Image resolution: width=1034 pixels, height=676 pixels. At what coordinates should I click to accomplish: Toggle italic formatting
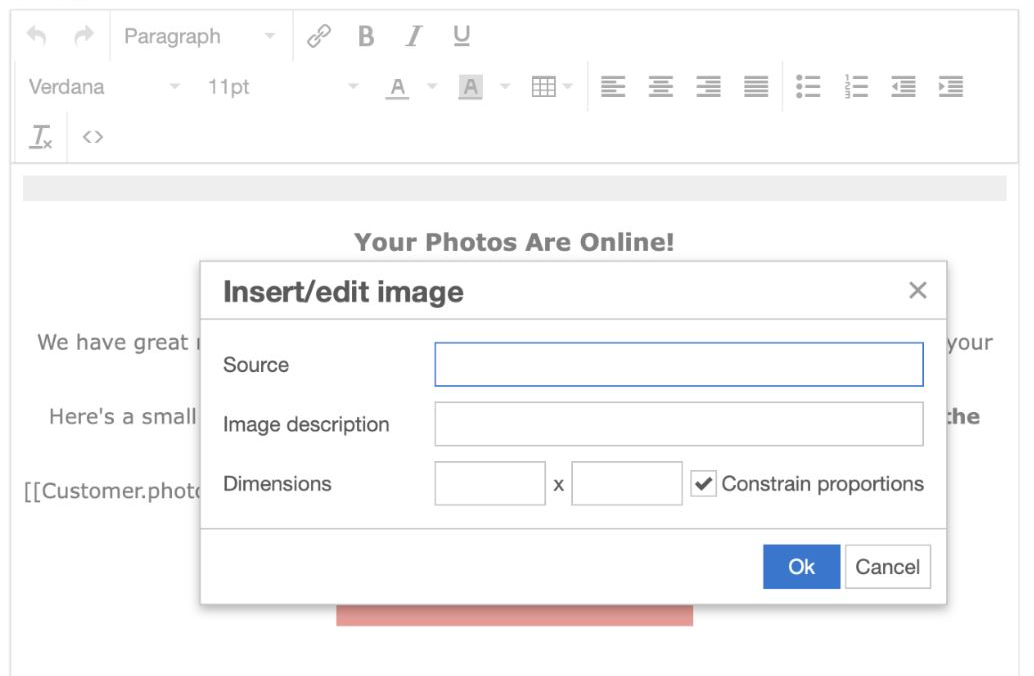413,36
